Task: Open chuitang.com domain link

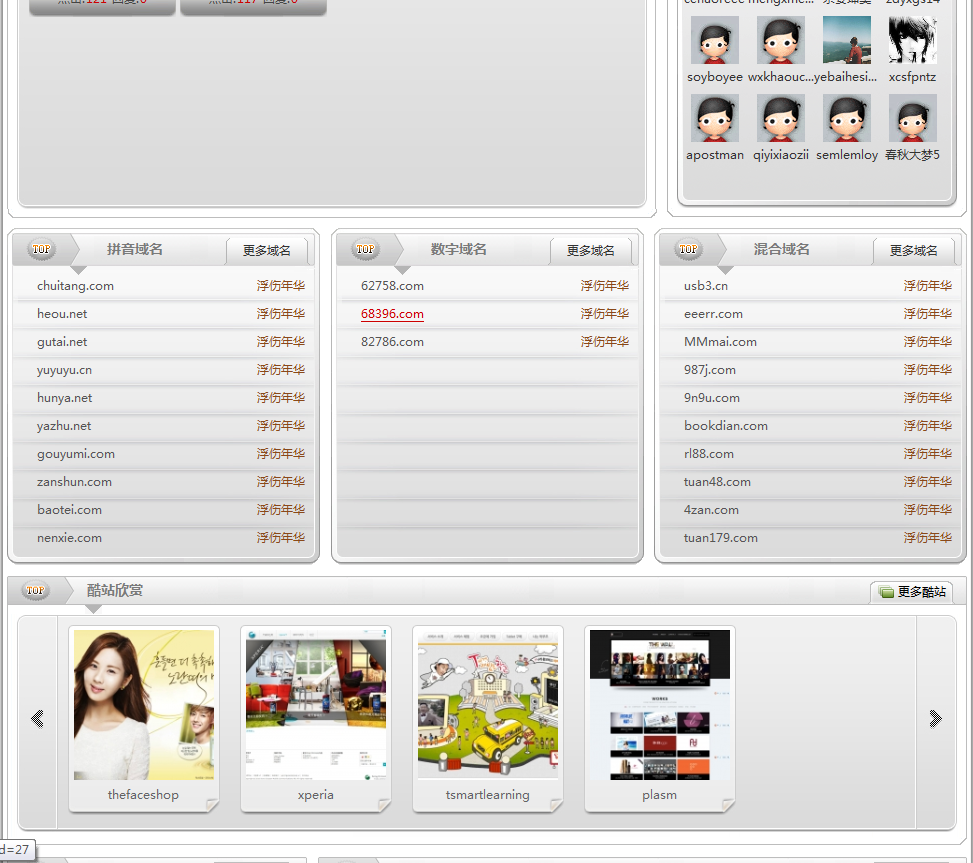Action: click(75, 286)
